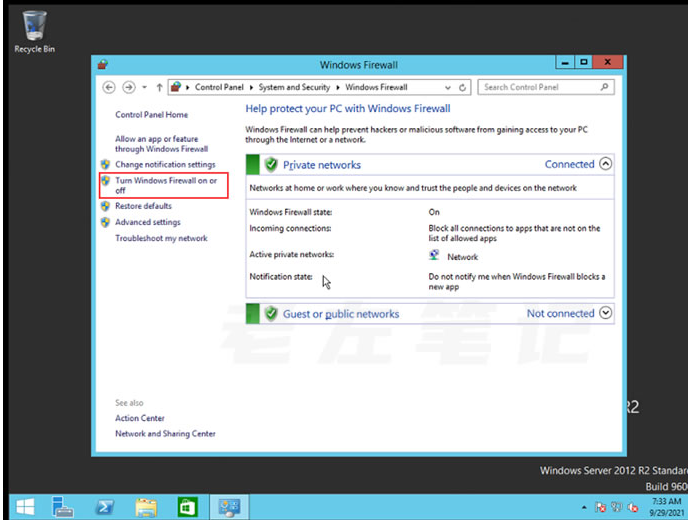Expand the Guest or public networks section

pyautogui.click(x=605, y=313)
